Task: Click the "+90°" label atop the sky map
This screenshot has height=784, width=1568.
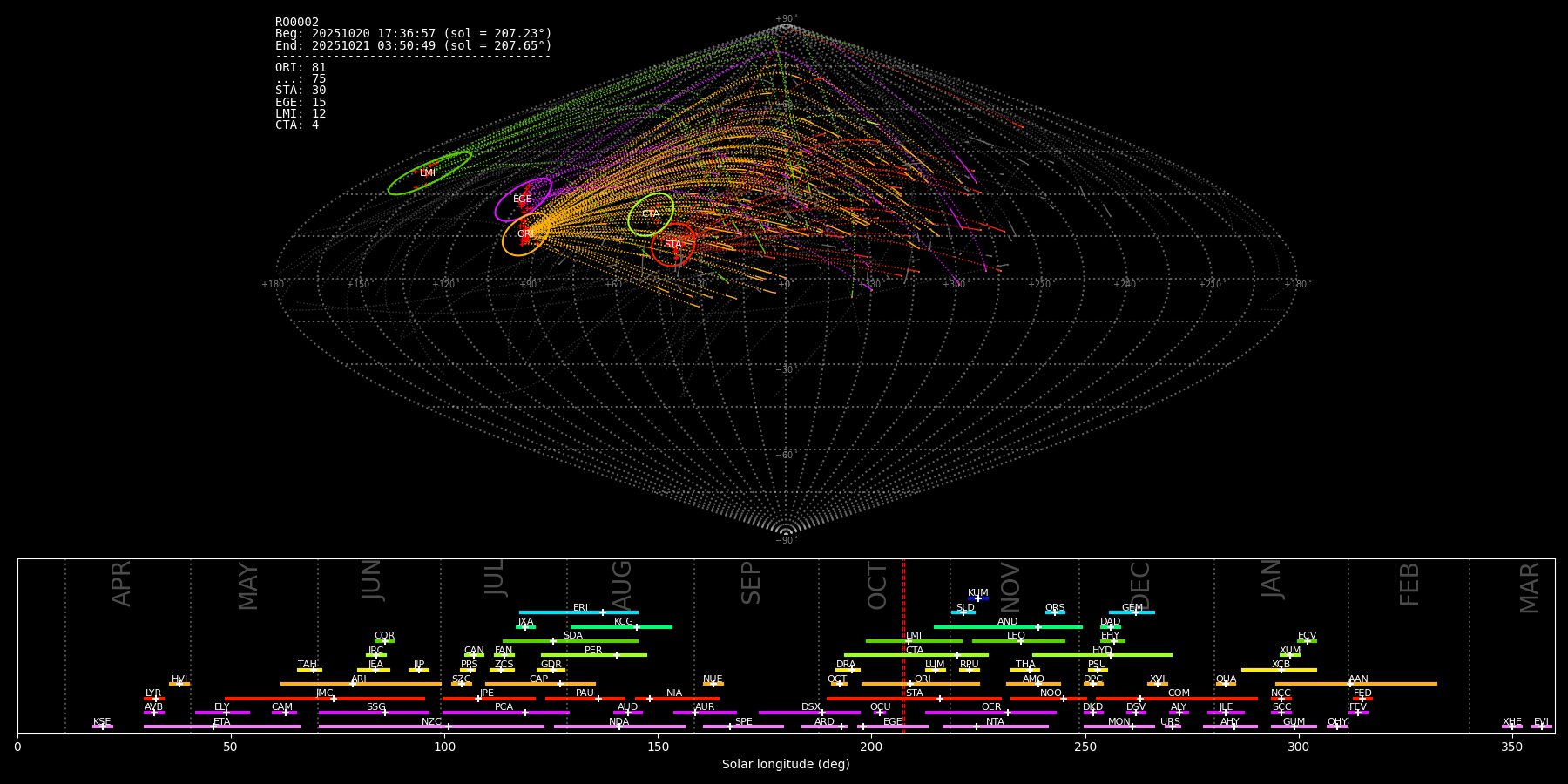Action: 786,18
